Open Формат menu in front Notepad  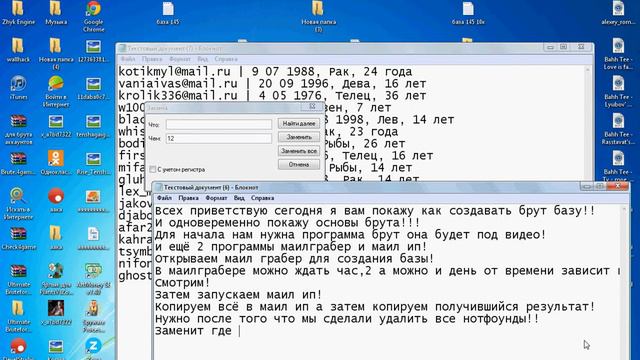[216, 198]
